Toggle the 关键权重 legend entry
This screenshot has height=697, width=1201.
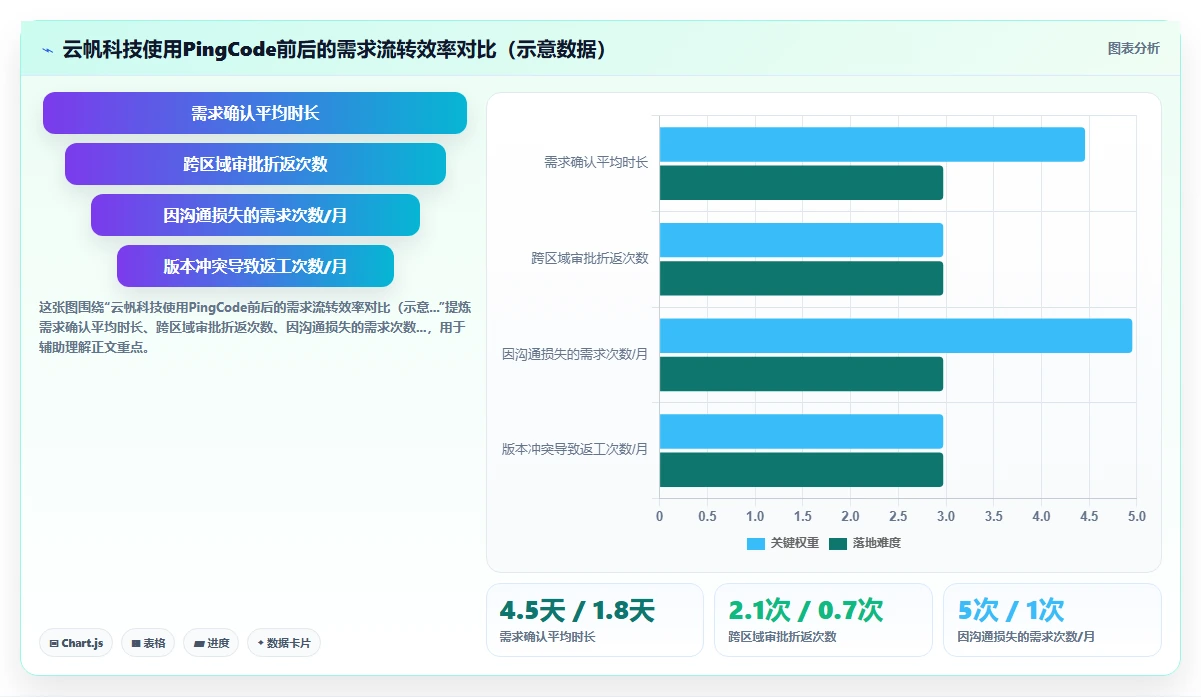(x=783, y=543)
